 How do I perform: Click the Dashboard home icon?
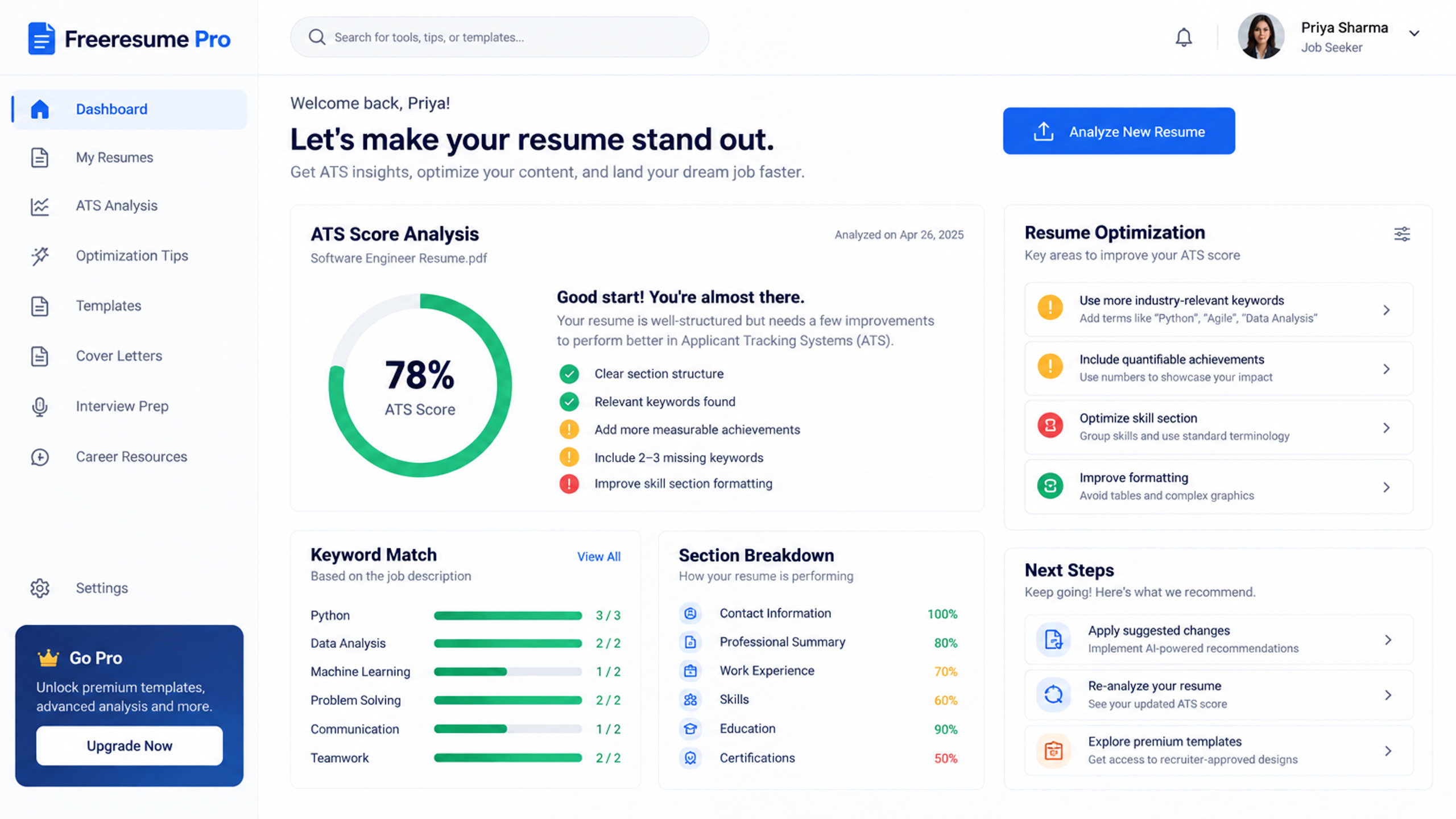tap(40, 109)
